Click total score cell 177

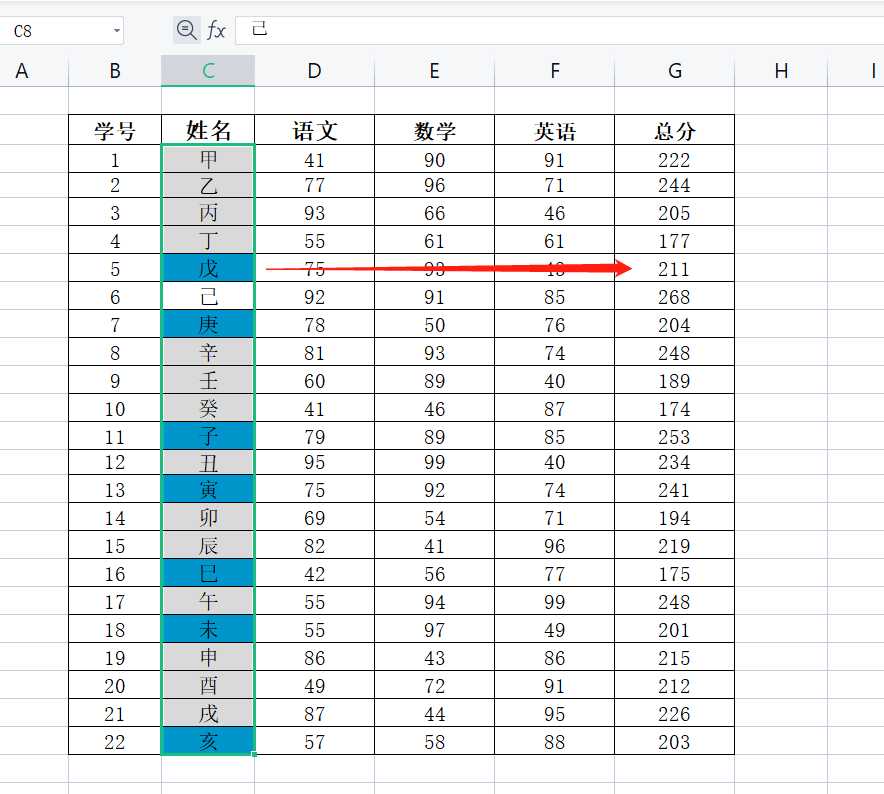pyautogui.click(x=675, y=240)
